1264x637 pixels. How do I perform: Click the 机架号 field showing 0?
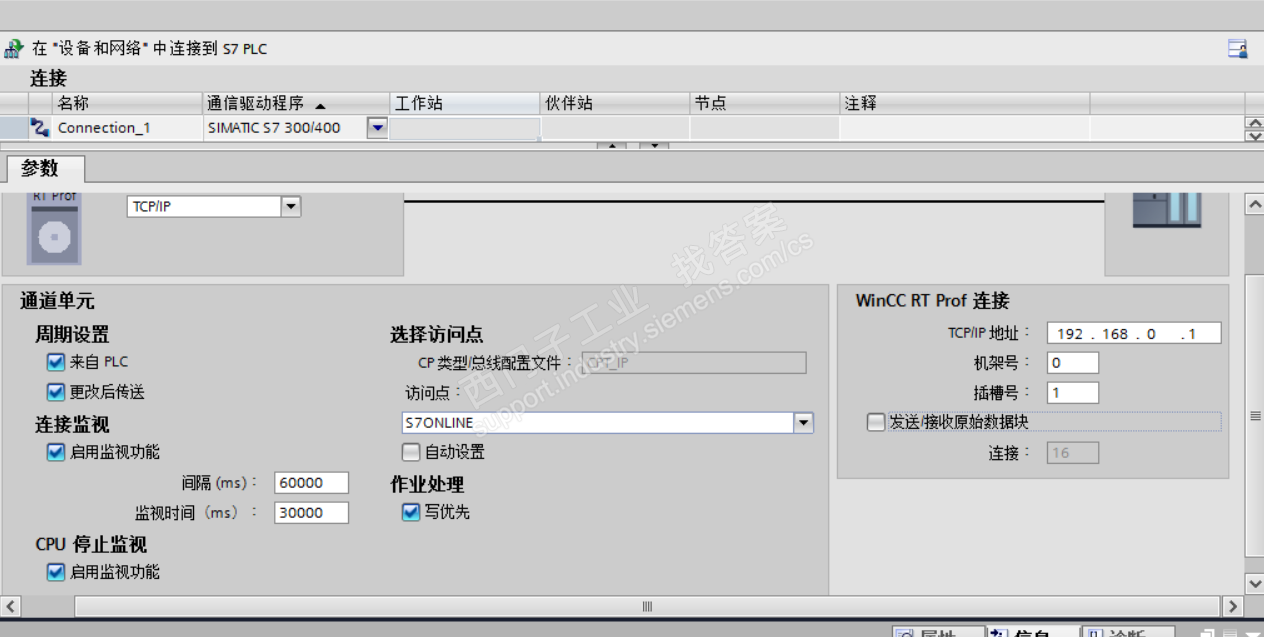click(1073, 362)
